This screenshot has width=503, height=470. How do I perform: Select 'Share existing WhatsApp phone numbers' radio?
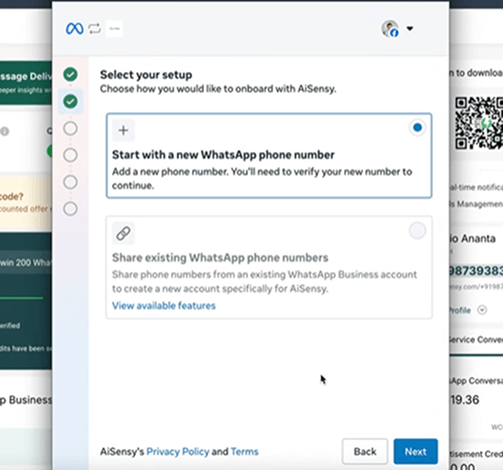417,230
